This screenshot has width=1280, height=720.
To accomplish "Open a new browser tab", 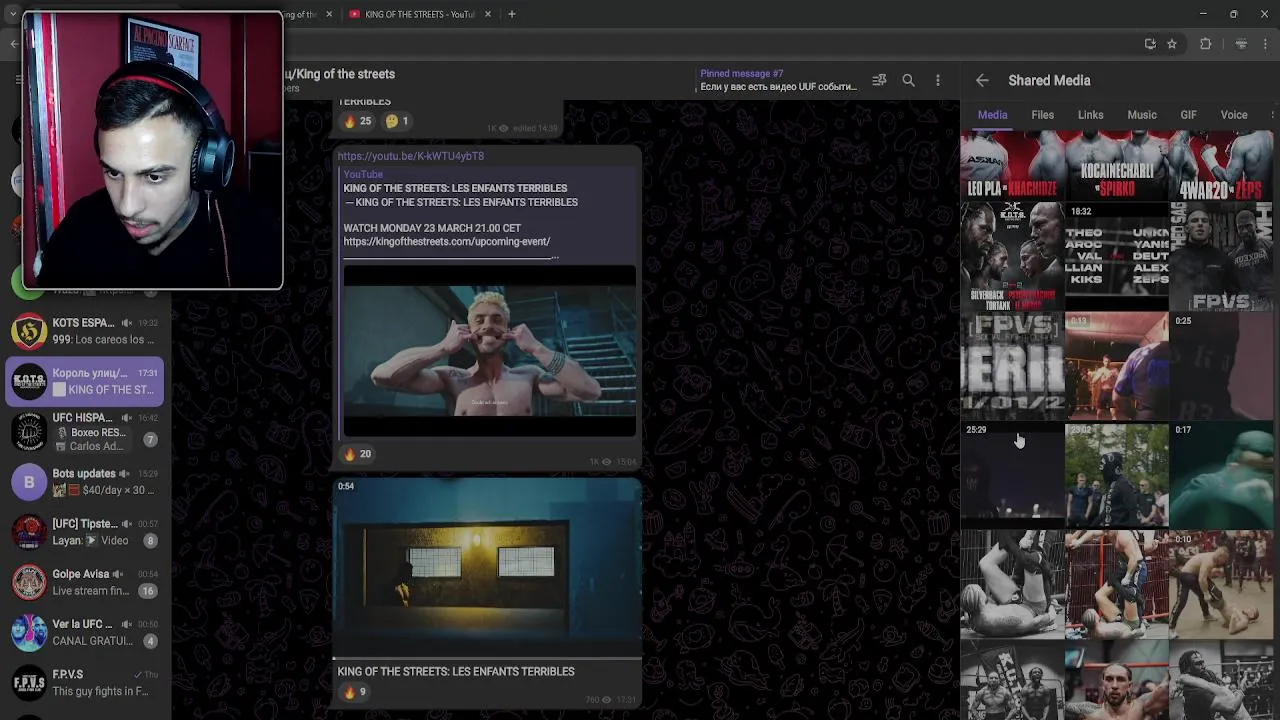I will tap(511, 14).
